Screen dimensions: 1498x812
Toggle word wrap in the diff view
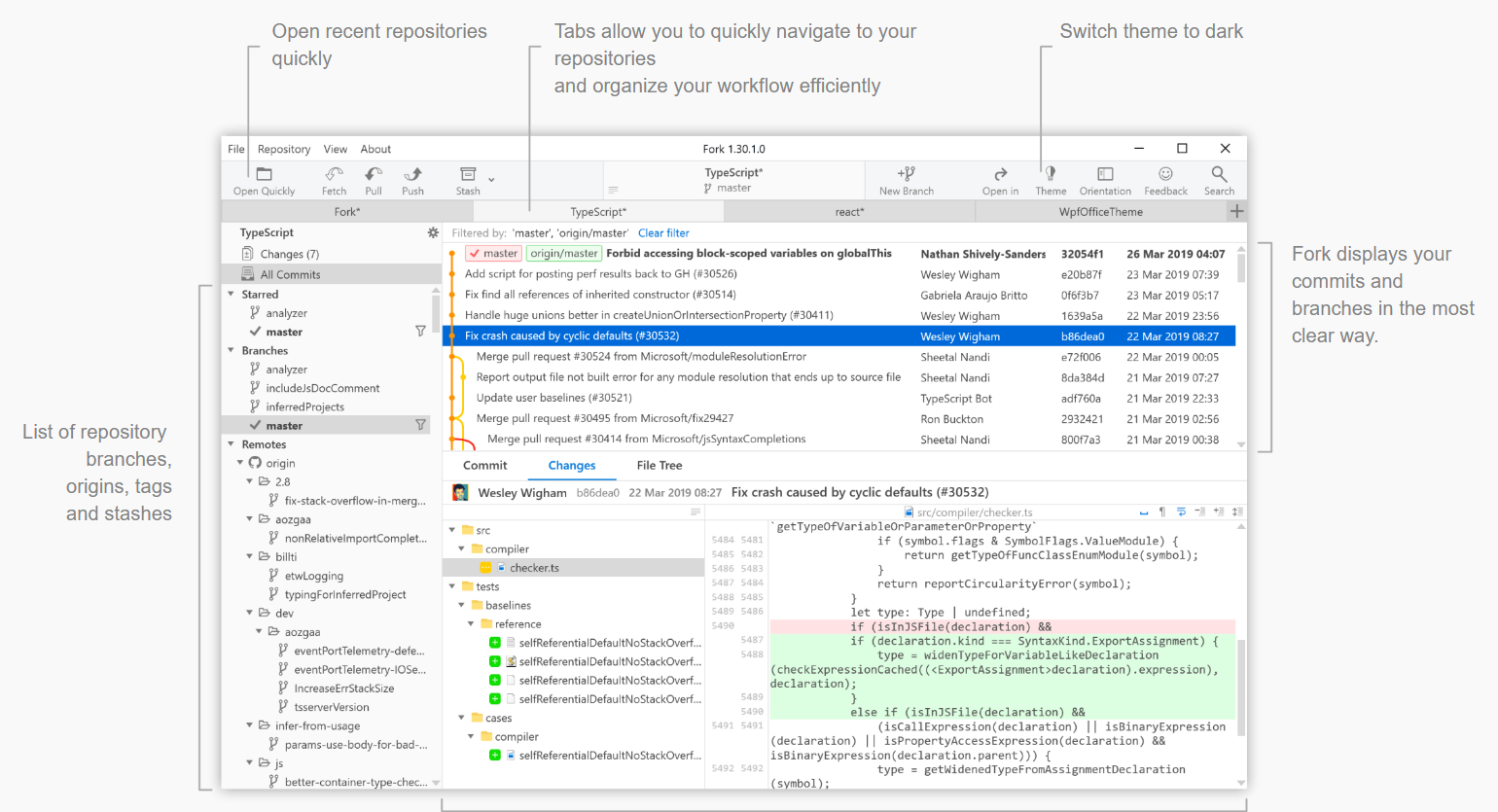[1182, 511]
